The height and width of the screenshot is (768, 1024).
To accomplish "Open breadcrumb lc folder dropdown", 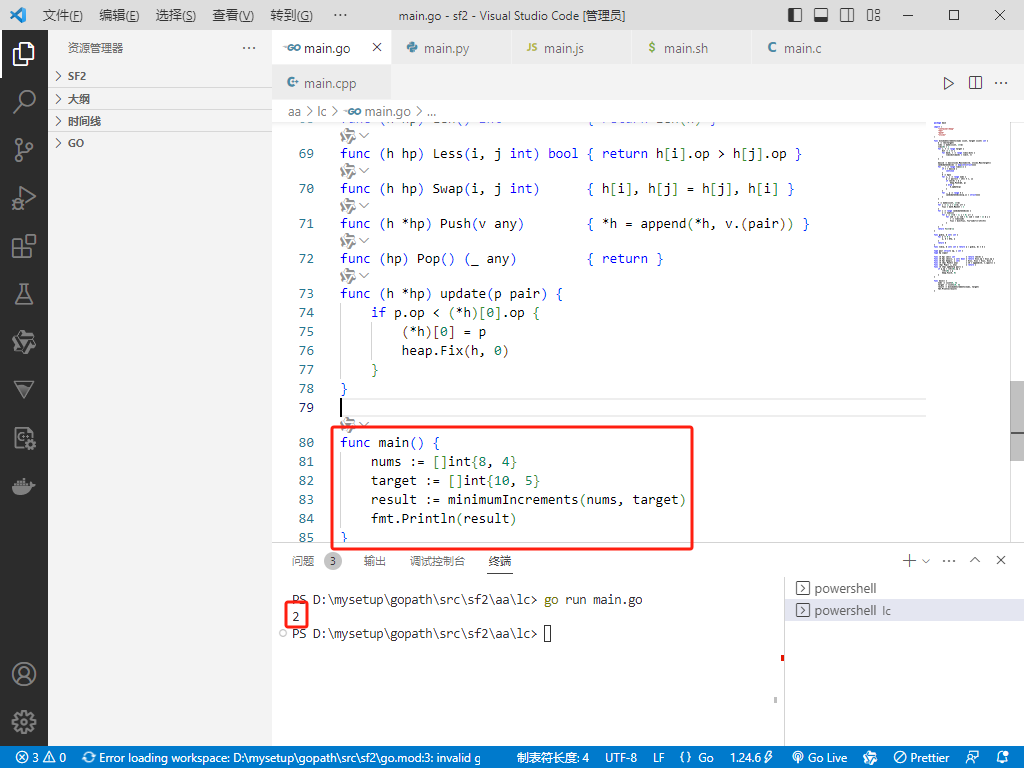I will pos(322,112).
